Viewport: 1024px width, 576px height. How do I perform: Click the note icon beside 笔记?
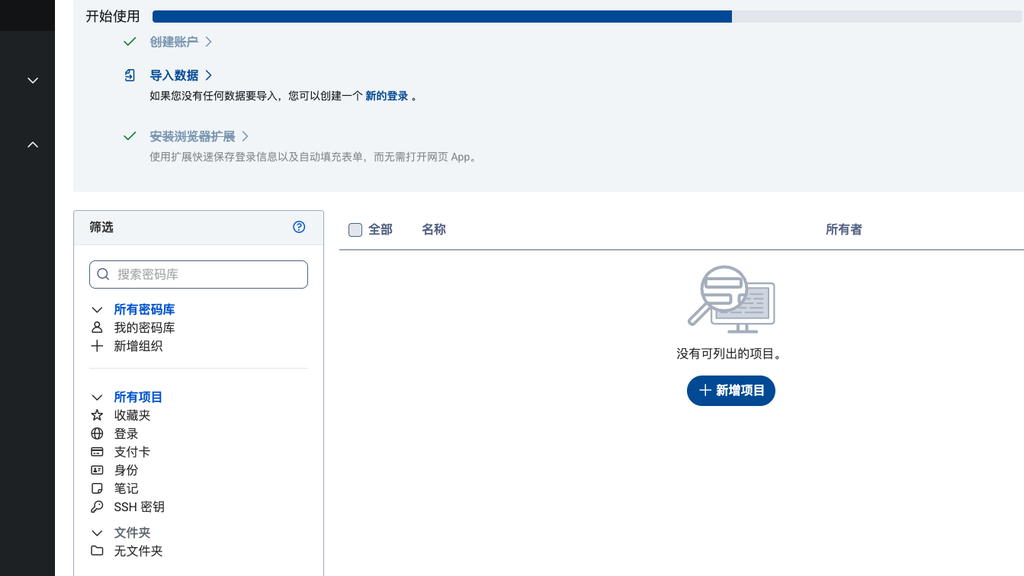point(97,488)
